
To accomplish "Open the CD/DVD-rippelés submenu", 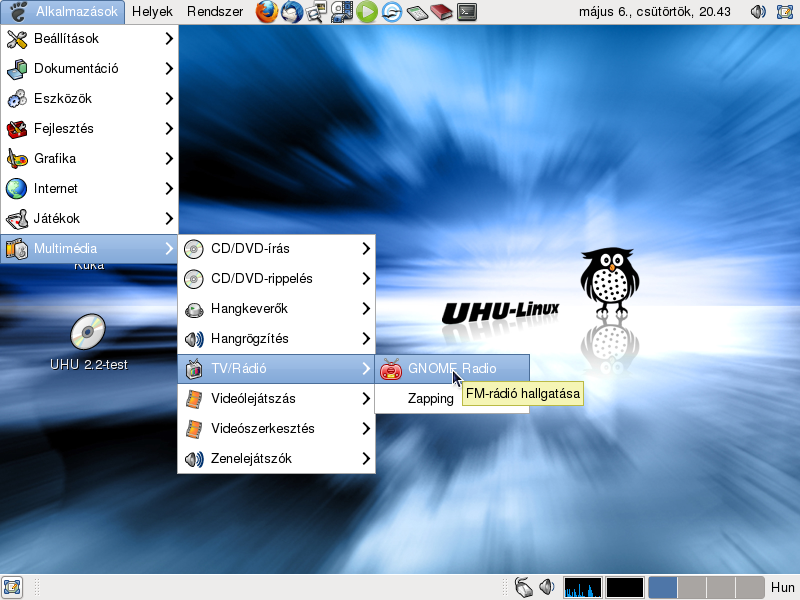I will tap(277, 279).
